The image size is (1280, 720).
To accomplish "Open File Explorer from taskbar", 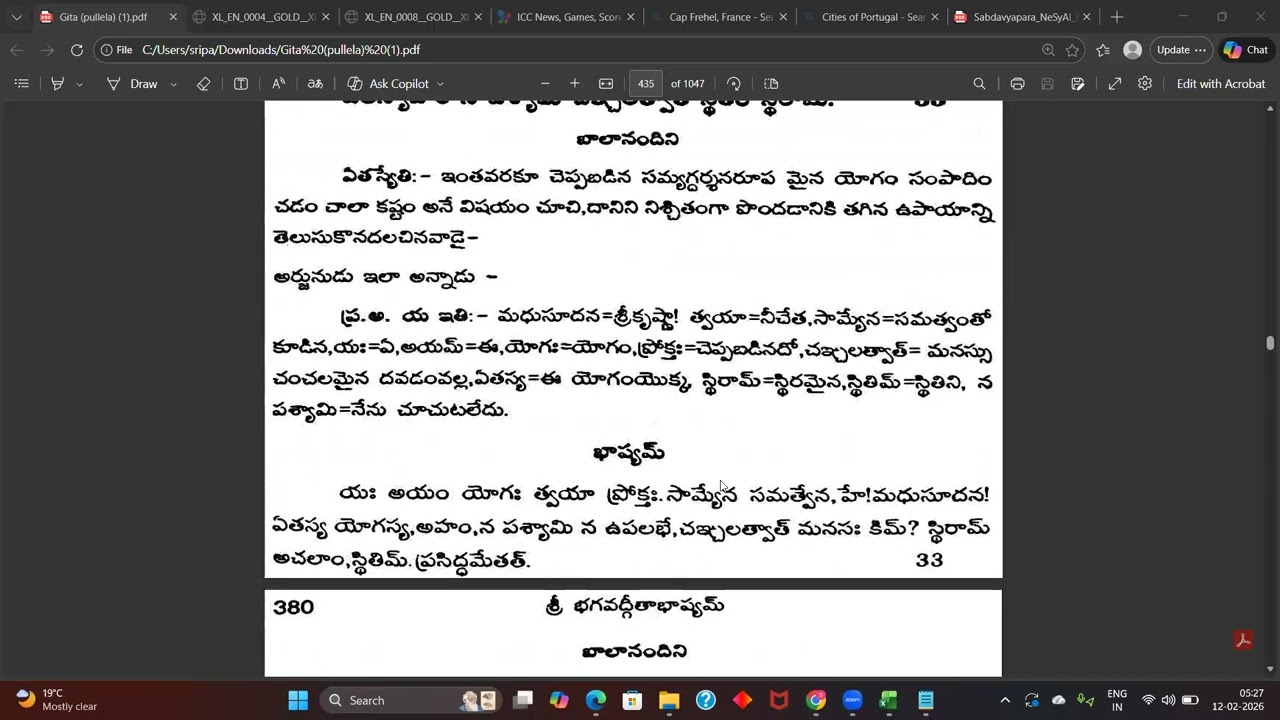I will click(669, 700).
